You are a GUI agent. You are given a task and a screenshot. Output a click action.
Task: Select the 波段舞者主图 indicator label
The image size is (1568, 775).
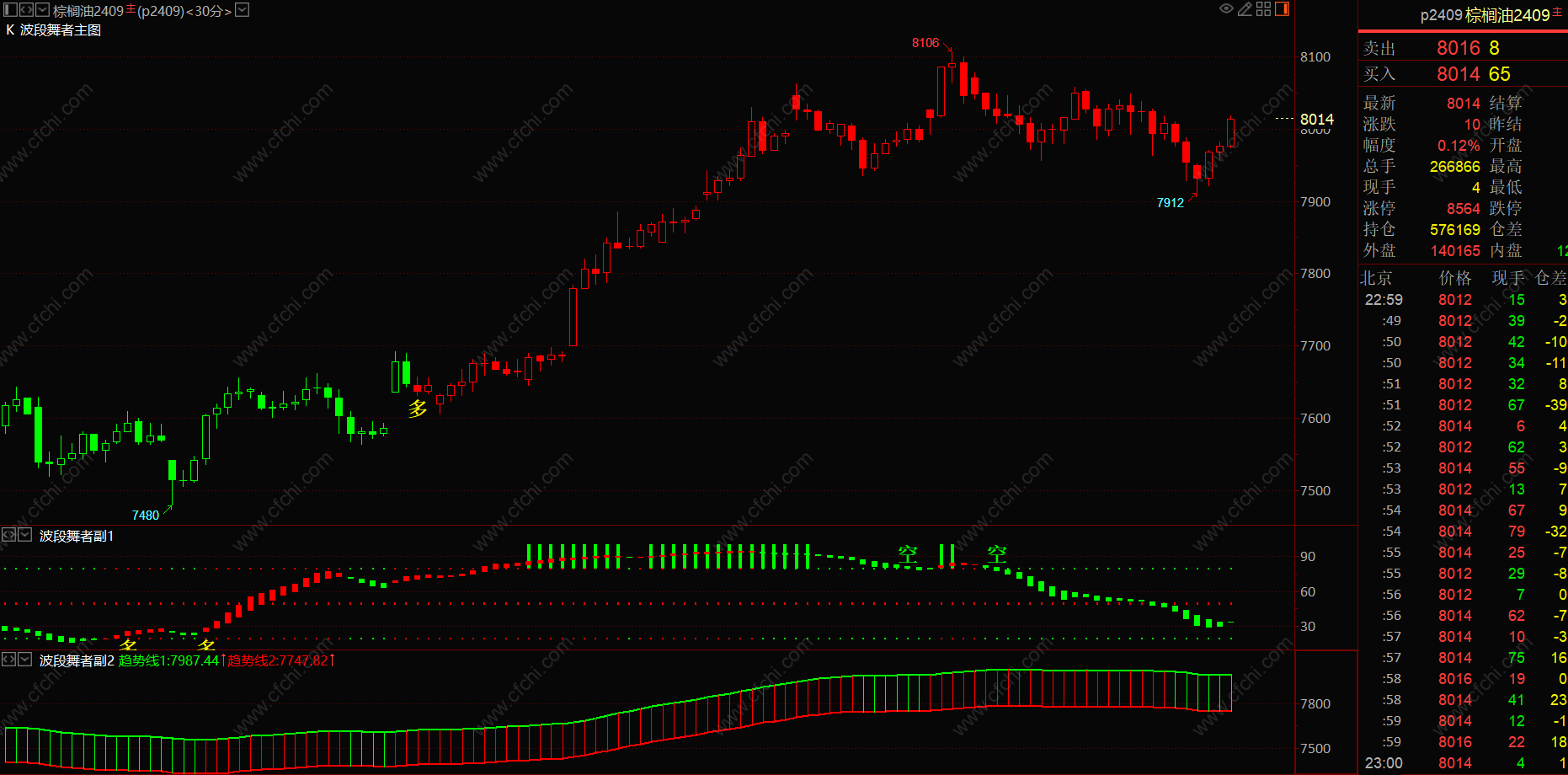tap(61, 30)
